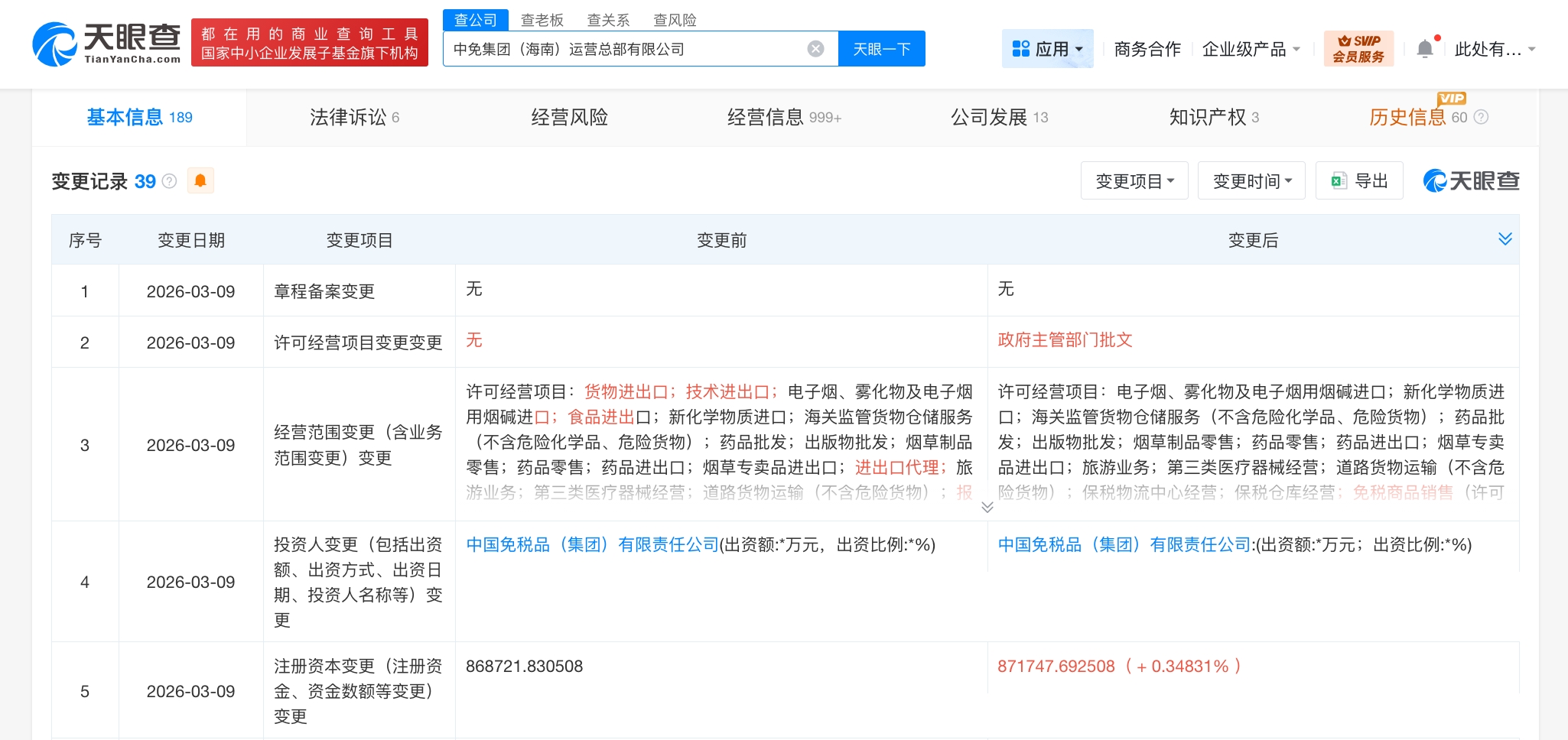Expand the 企业级产品 menu
The height and width of the screenshot is (740, 1568).
click(1251, 49)
